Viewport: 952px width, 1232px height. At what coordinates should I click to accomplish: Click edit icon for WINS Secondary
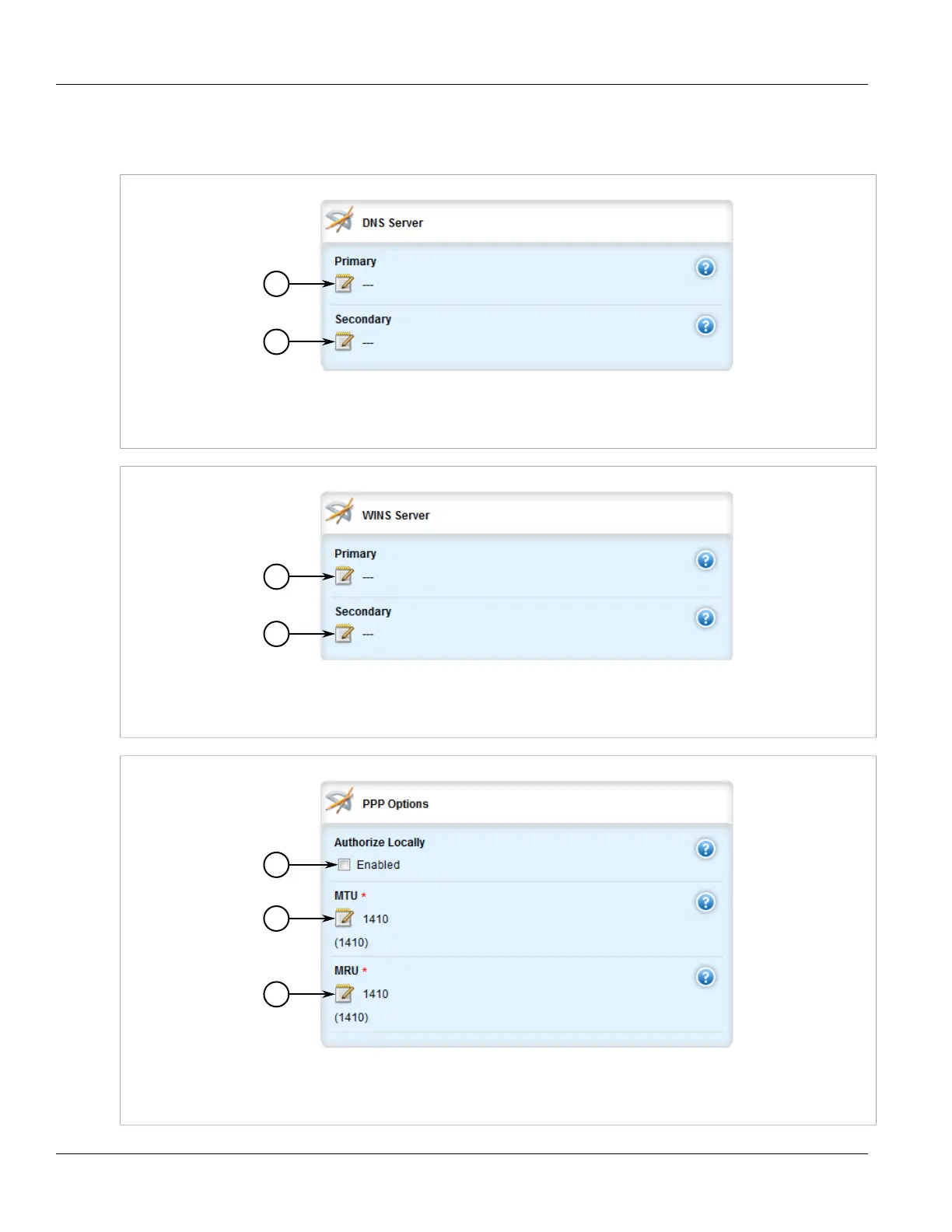click(344, 634)
